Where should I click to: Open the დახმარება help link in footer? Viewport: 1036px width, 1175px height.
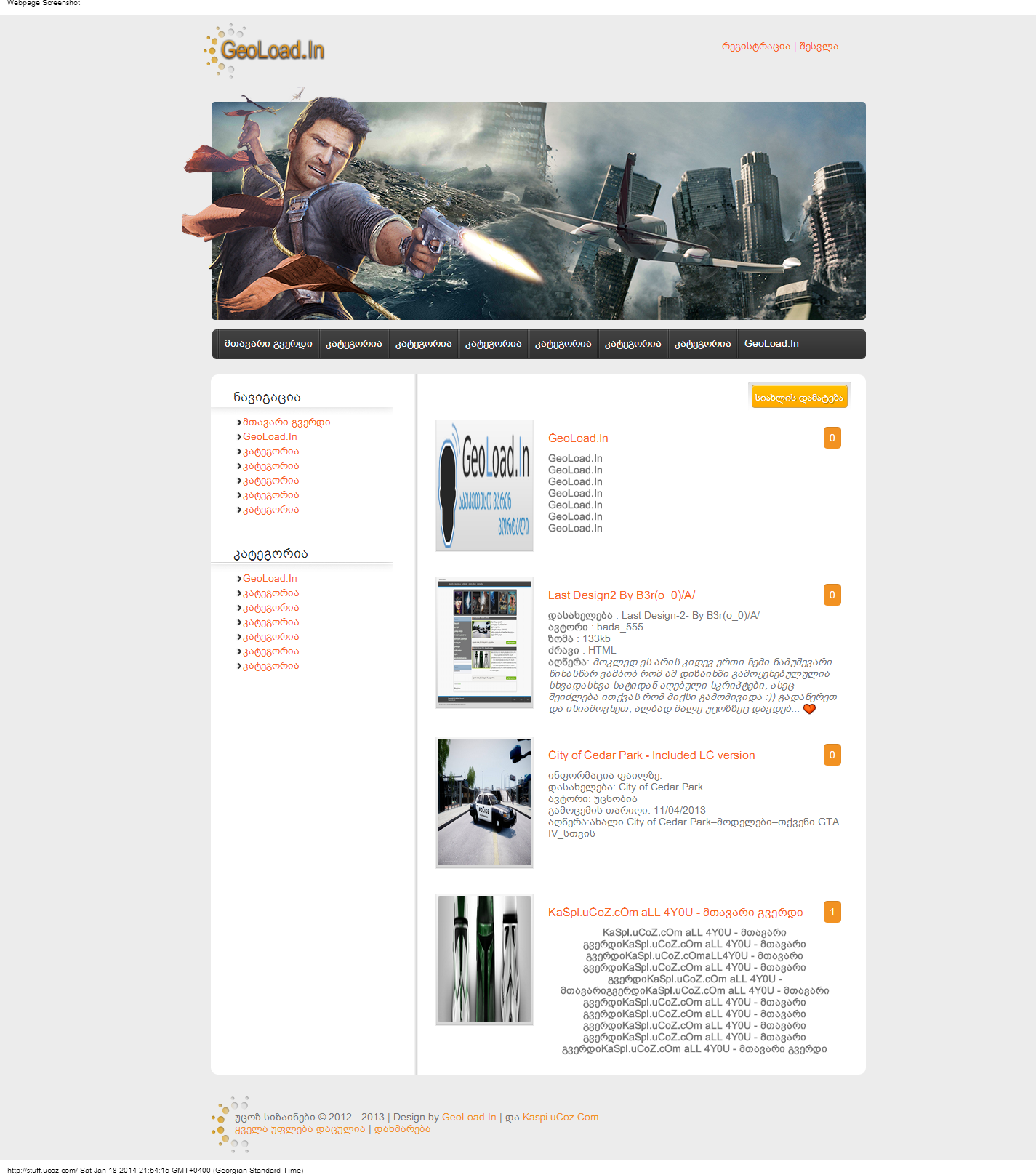pos(402,1129)
